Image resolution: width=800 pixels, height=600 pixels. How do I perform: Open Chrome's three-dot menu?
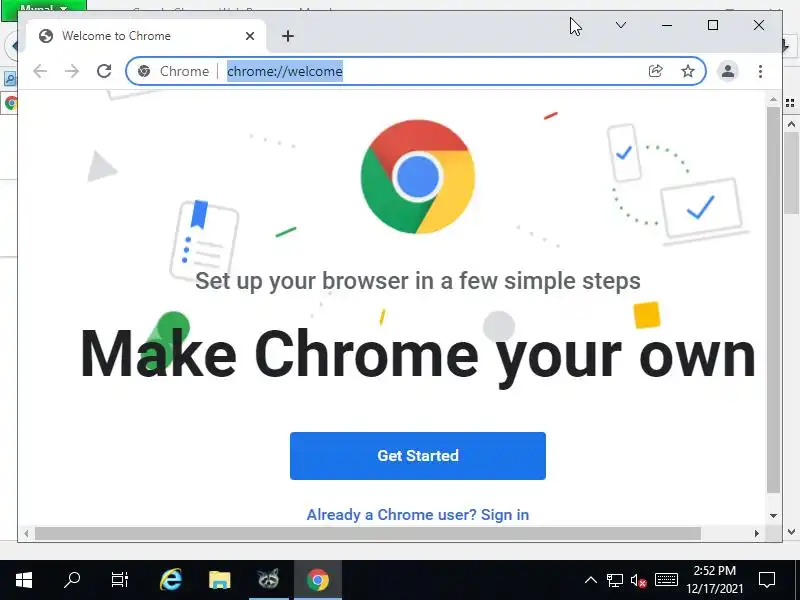tap(760, 71)
